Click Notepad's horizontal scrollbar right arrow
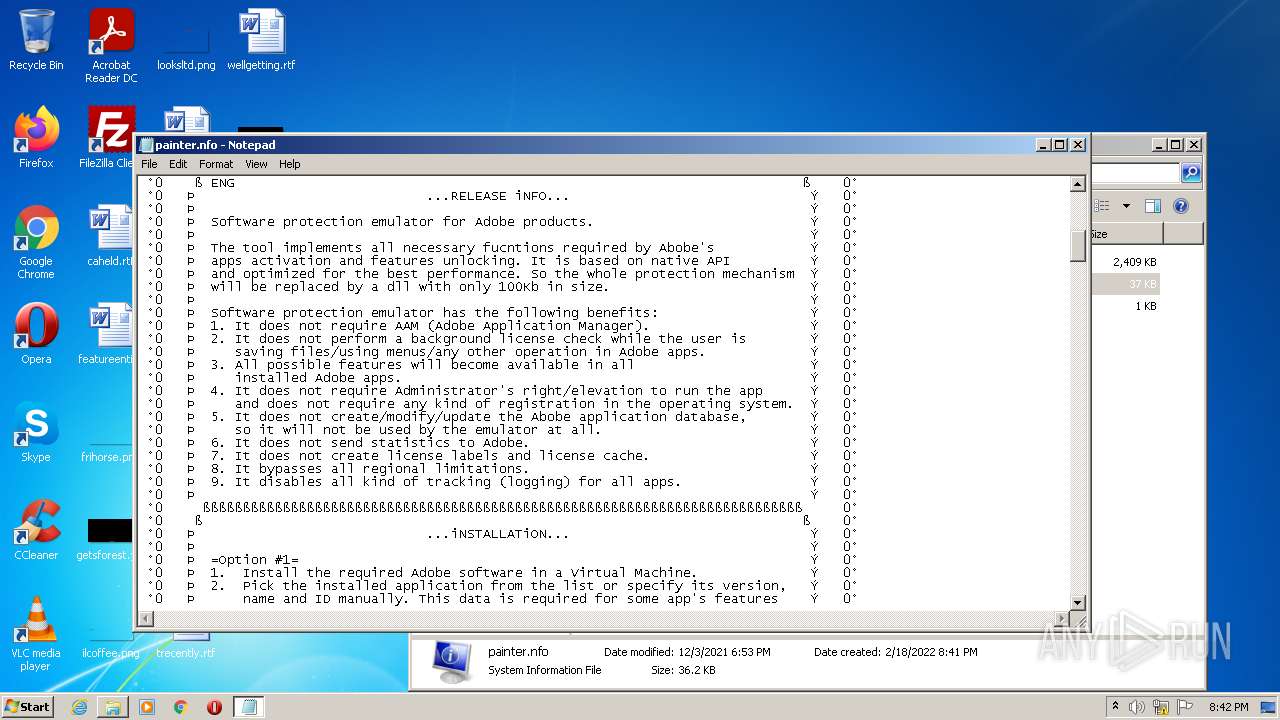1280x720 pixels. (1062, 619)
